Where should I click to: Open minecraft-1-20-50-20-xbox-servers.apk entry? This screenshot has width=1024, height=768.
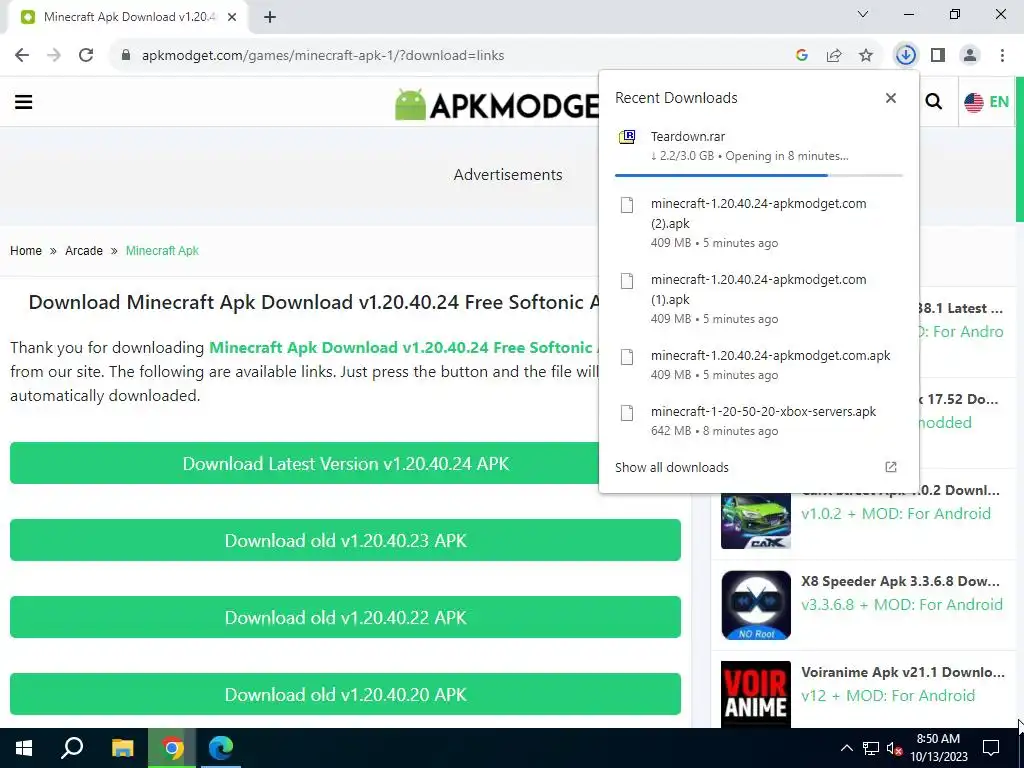759,421
